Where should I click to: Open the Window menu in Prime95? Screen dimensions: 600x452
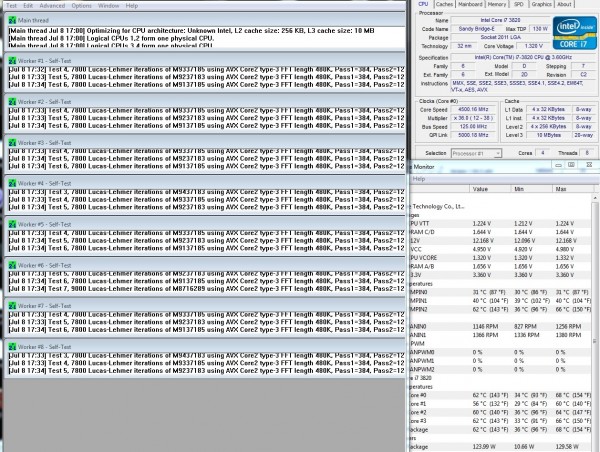click(108, 6)
